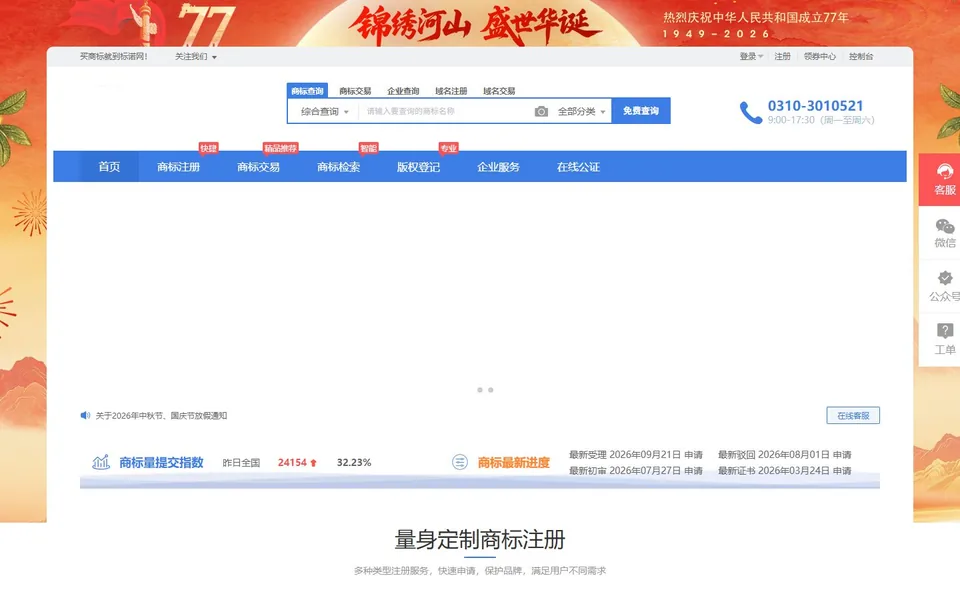Open 企业服务 in the navigation bar
960x600 pixels.
498,167
